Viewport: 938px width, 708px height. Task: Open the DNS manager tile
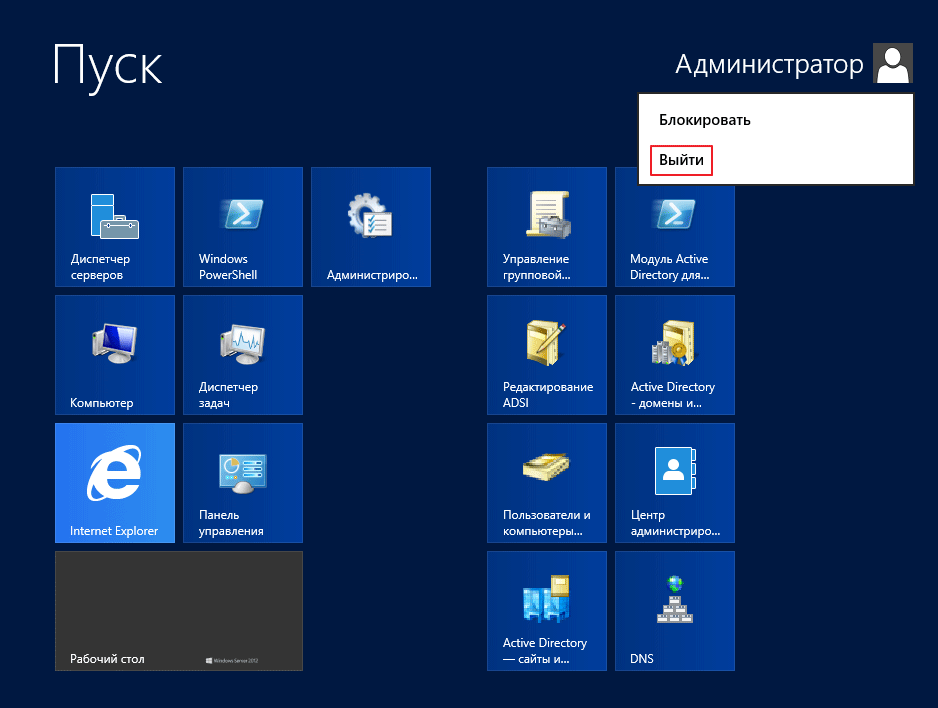(675, 611)
